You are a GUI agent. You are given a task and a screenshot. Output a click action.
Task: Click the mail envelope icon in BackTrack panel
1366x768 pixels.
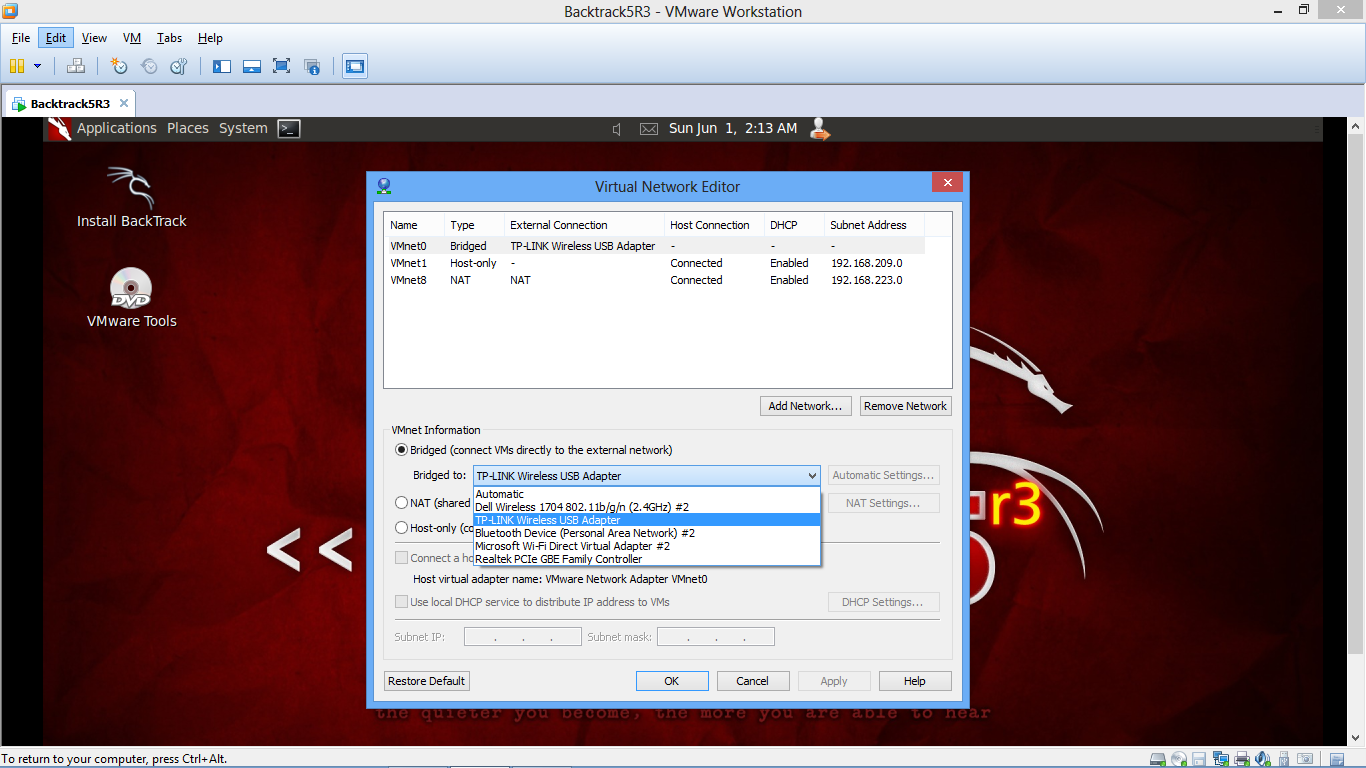(x=649, y=129)
